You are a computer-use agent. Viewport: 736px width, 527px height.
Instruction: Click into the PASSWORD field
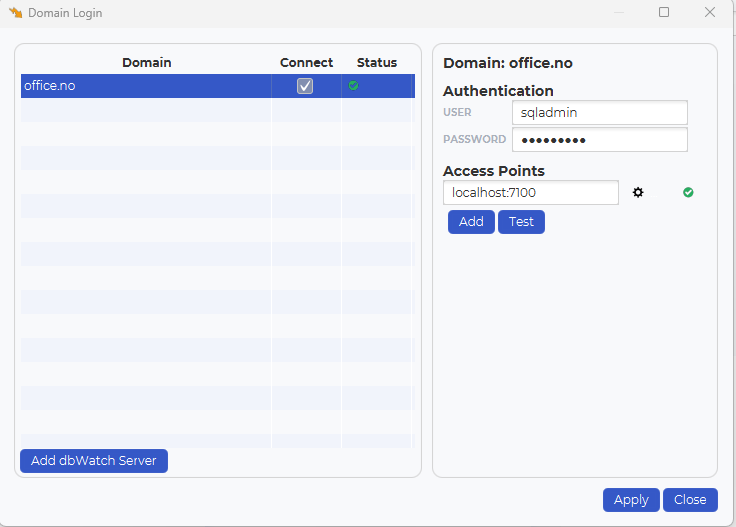(x=600, y=139)
